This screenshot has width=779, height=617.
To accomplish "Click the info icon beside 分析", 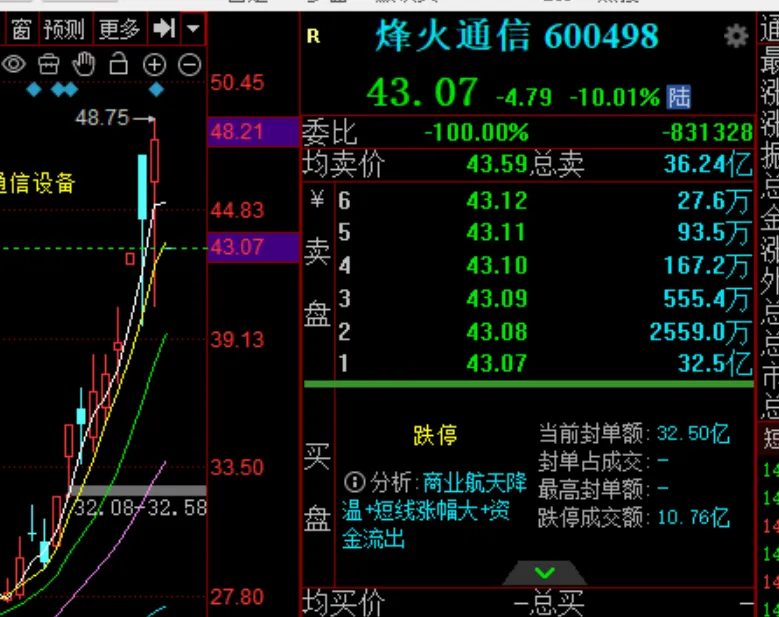I will tap(354, 482).
